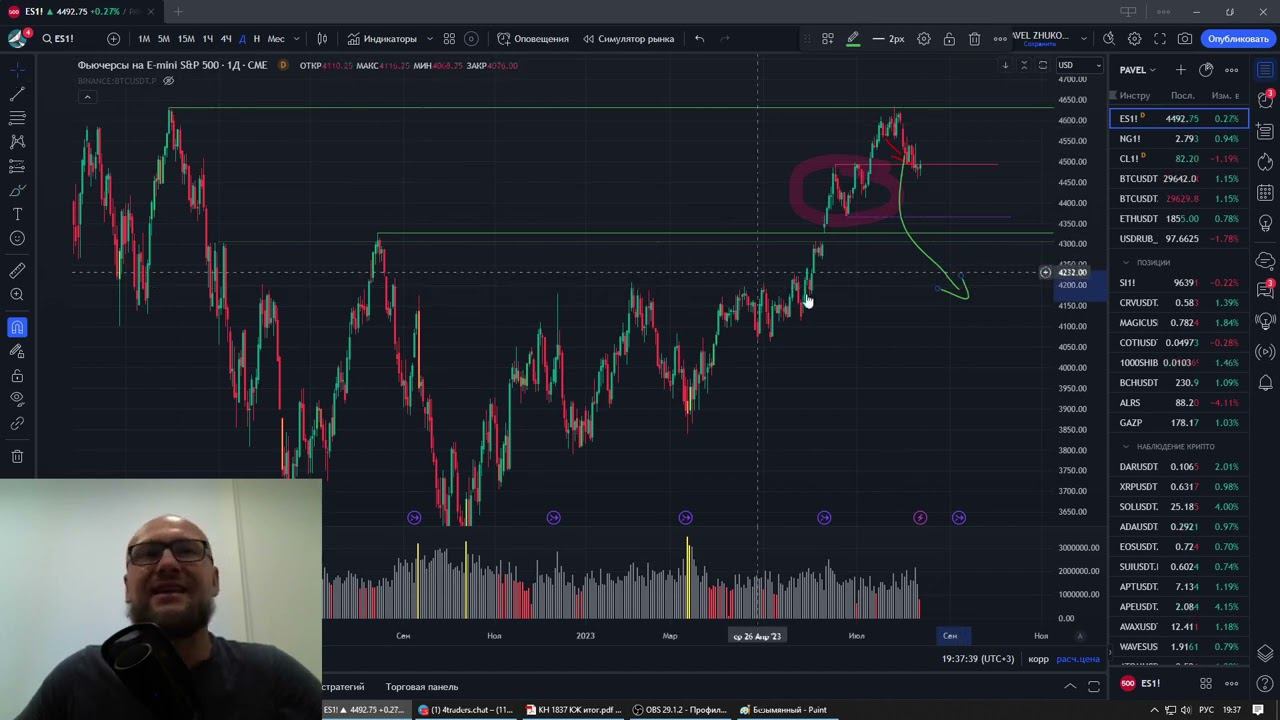Open Индикаторы panel
Viewport: 1280px width, 720px height.
point(382,39)
